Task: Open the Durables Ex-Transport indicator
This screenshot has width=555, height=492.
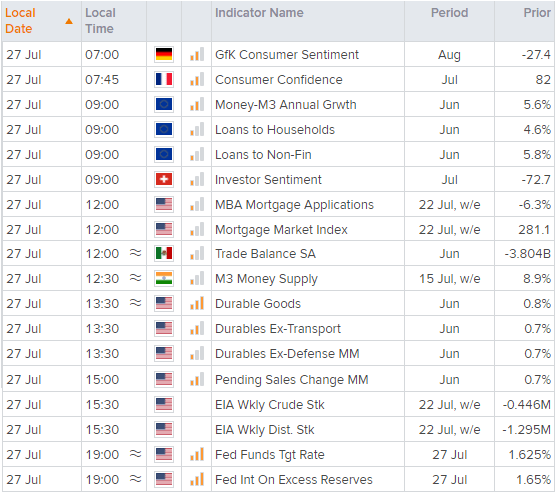Action: point(278,329)
